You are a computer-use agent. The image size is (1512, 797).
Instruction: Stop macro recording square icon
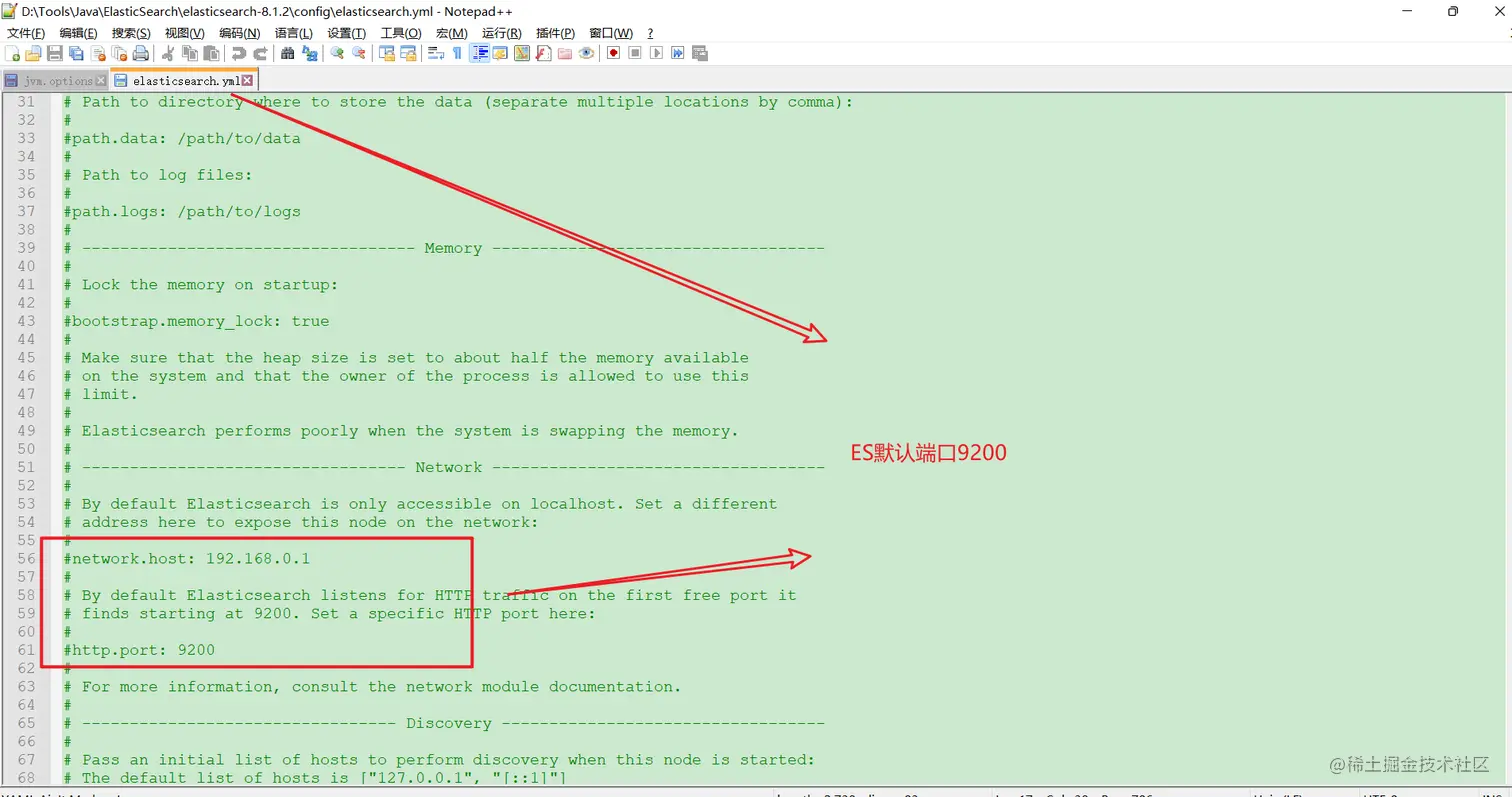pos(635,53)
